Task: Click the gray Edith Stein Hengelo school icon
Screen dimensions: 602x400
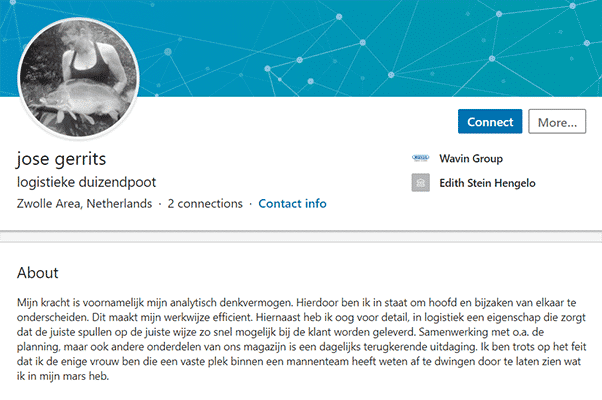Action: (x=420, y=183)
